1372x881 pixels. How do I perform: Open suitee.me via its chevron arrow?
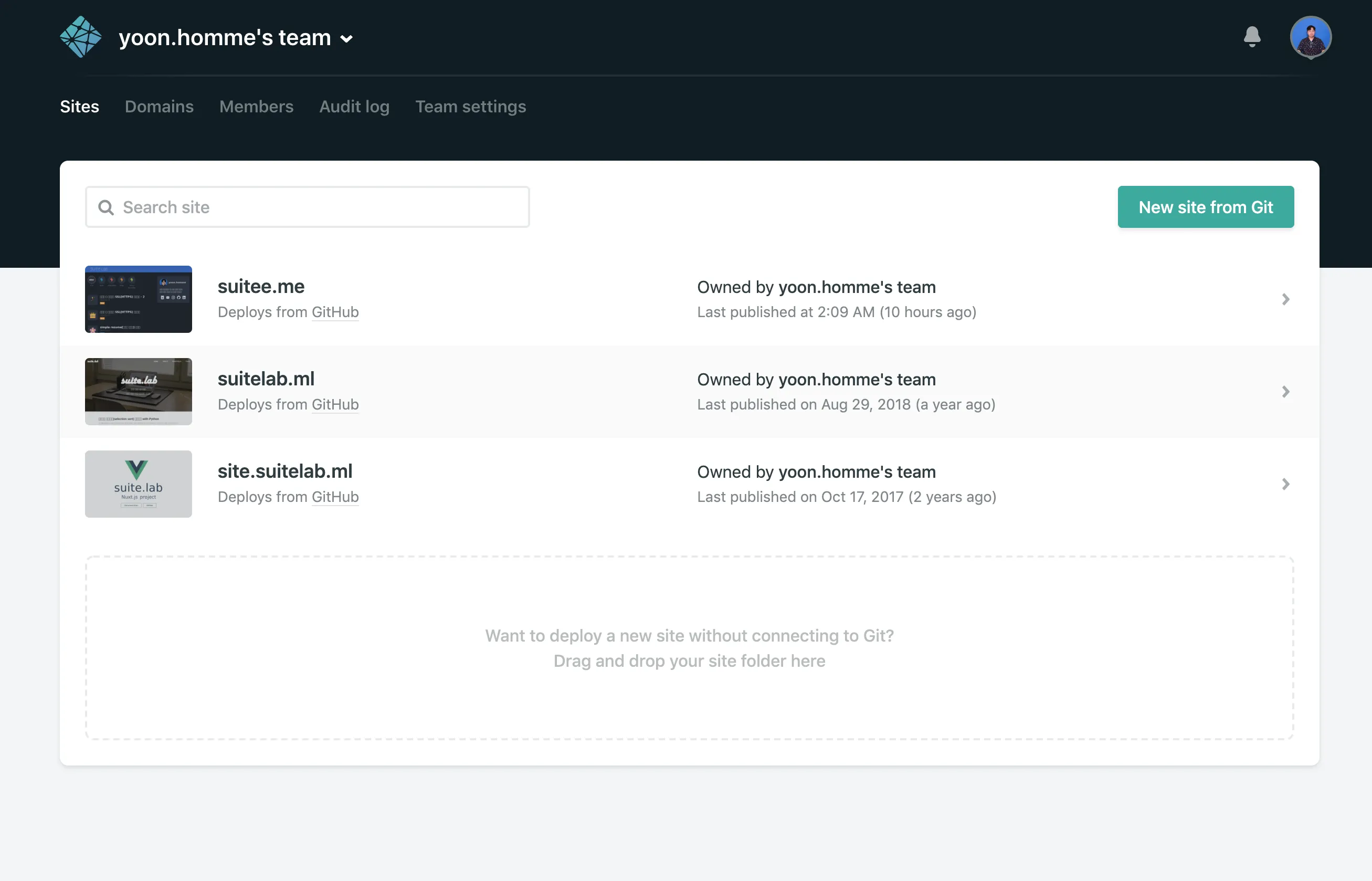(x=1285, y=299)
